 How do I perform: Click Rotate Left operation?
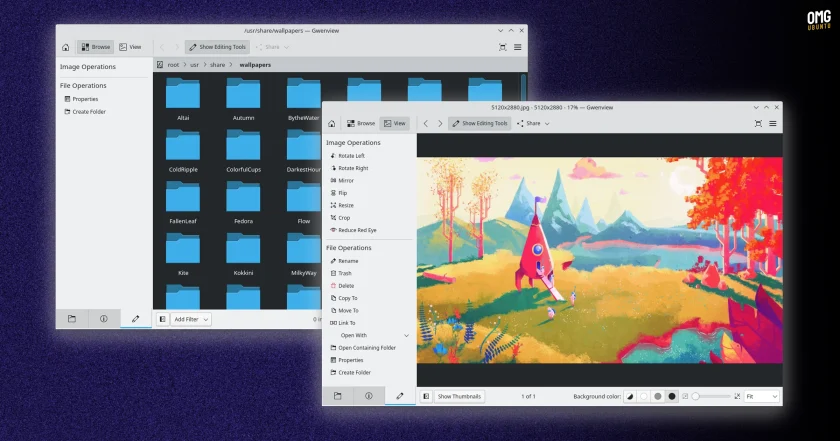pos(347,155)
